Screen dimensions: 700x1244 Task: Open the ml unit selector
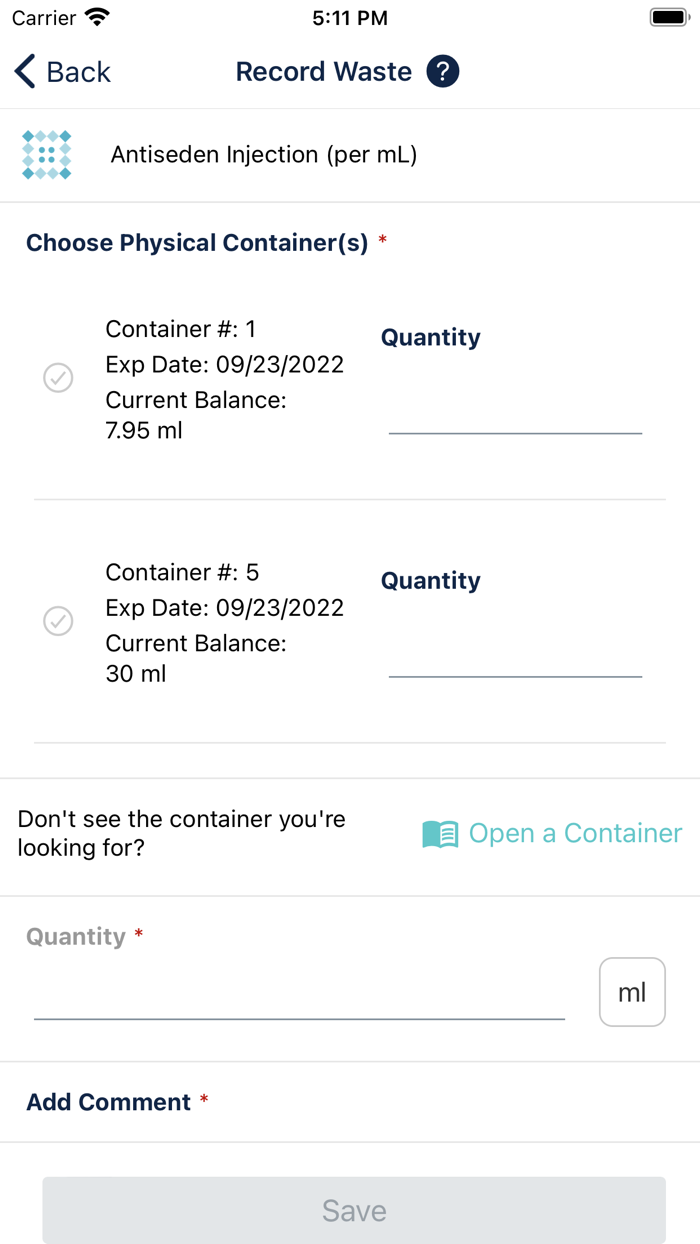coord(632,992)
